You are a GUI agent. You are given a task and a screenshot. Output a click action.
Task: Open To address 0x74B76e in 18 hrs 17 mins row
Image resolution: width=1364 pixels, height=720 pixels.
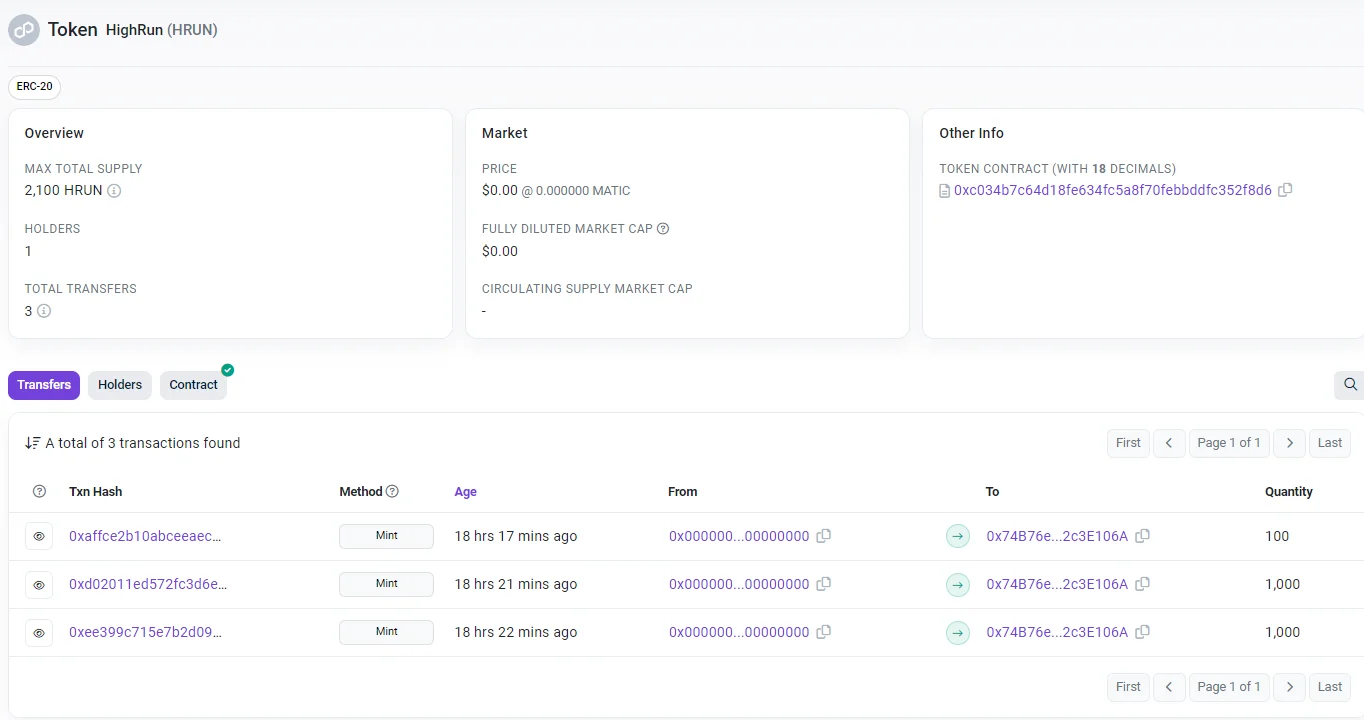(1057, 536)
